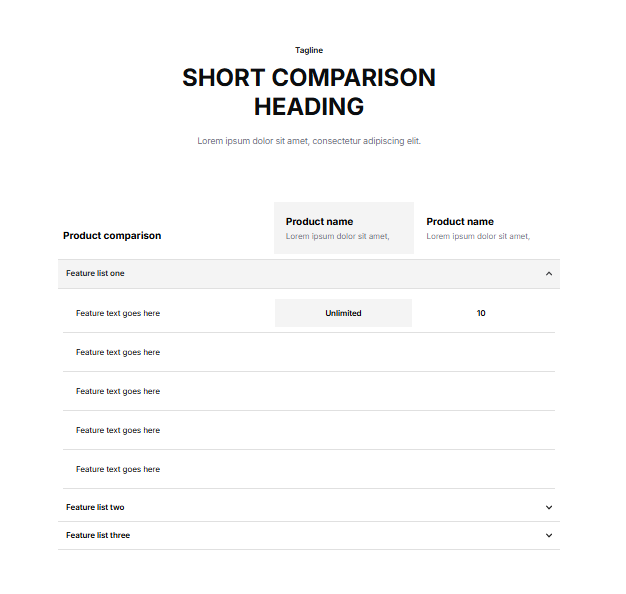Select the highlighted first 'Product name' header
This screenshot has height=594, width=626.
(x=320, y=221)
